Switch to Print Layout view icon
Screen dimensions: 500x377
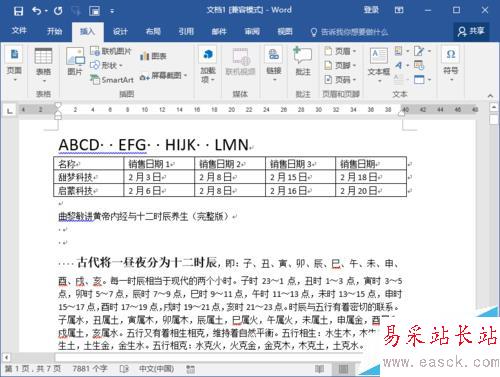pyautogui.click(x=343, y=369)
